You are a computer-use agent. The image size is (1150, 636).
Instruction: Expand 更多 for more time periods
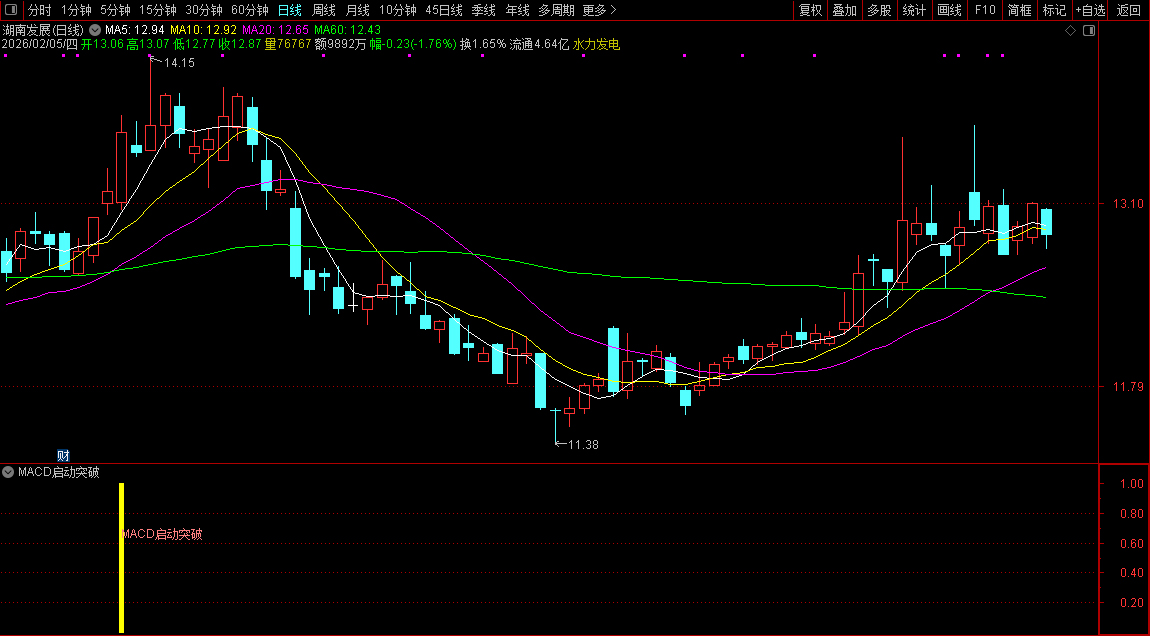point(598,10)
